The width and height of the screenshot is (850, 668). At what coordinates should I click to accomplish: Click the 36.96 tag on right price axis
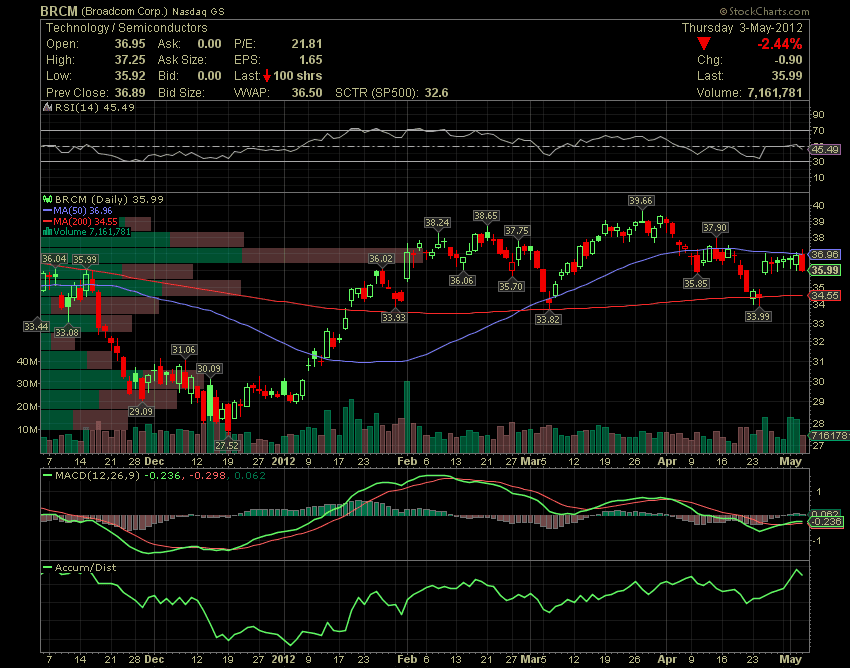[826, 254]
